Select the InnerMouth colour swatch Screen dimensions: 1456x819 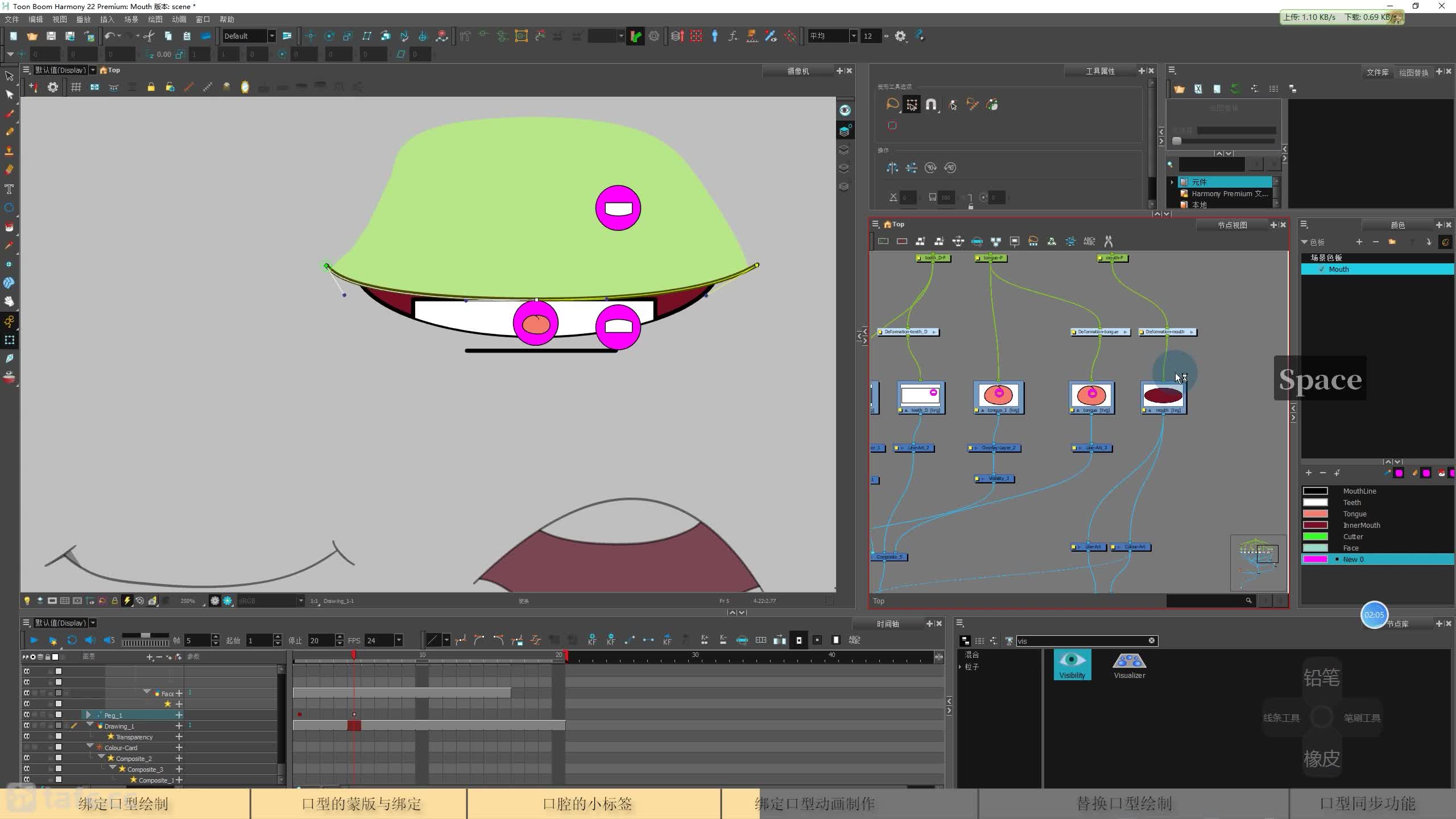click(1315, 525)
